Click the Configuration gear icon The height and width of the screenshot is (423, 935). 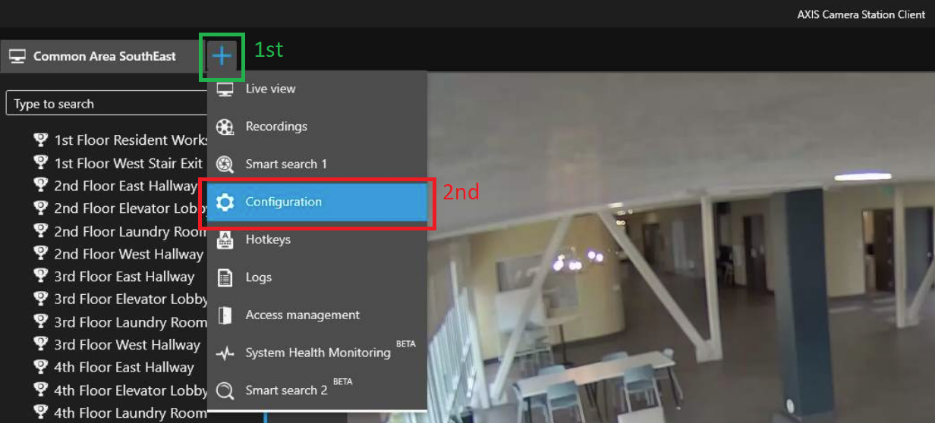pyautogui.click(x=225, y=202)
